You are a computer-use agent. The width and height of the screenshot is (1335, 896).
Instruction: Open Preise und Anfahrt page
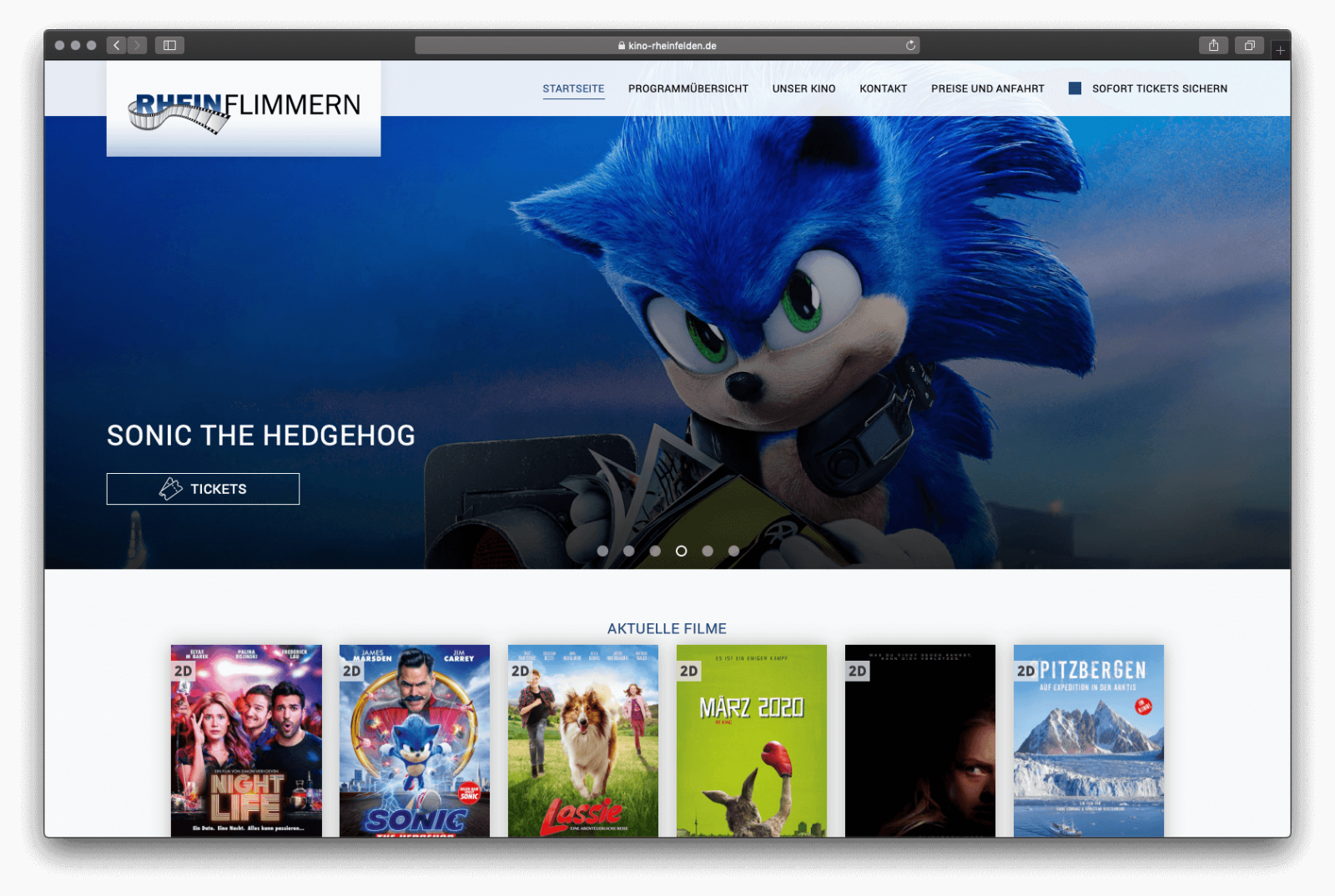(987, 88)
